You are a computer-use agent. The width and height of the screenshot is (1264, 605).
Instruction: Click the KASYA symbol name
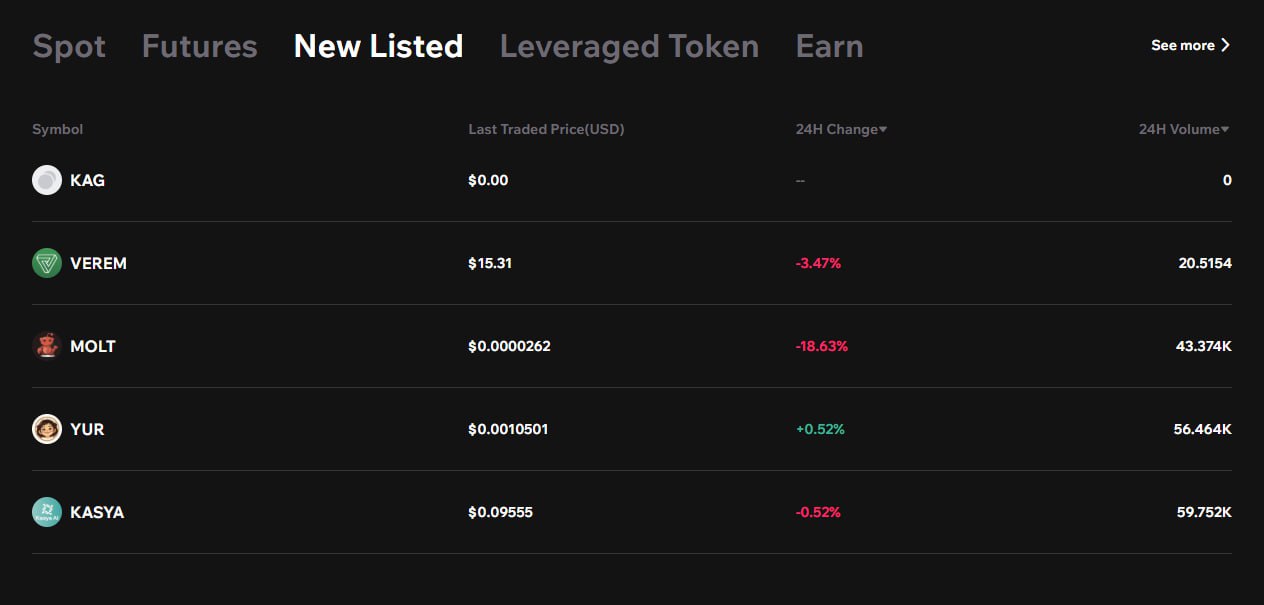click(97, 512)
